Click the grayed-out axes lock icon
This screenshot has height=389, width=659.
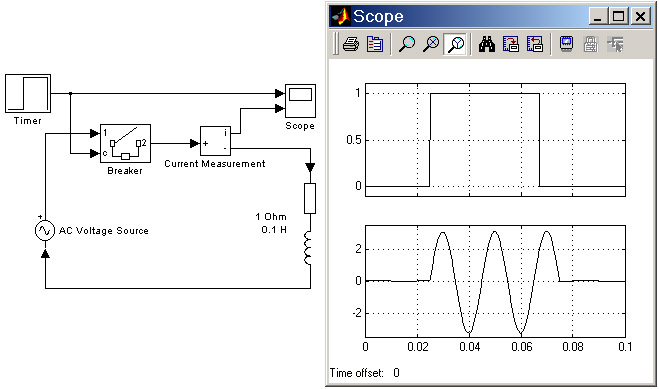tap(590, 44)
